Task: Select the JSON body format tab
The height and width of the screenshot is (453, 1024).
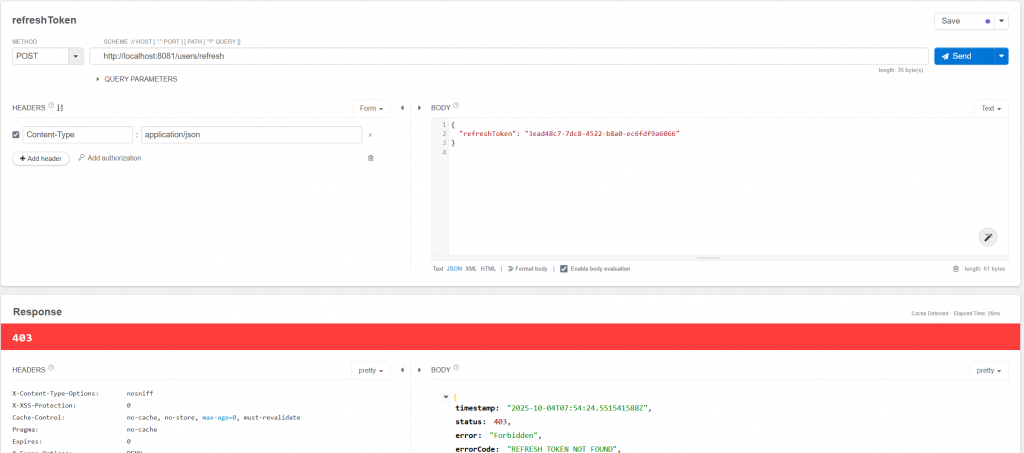Action: click(x=454, y=269)
